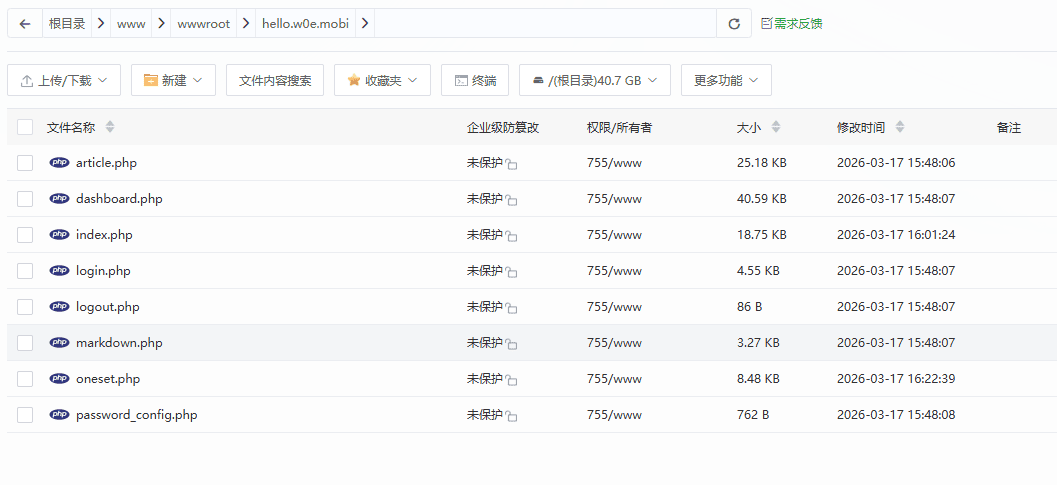Open file name markdown.php
This screenshot has height=485, width=1057.
coord(119,343)
